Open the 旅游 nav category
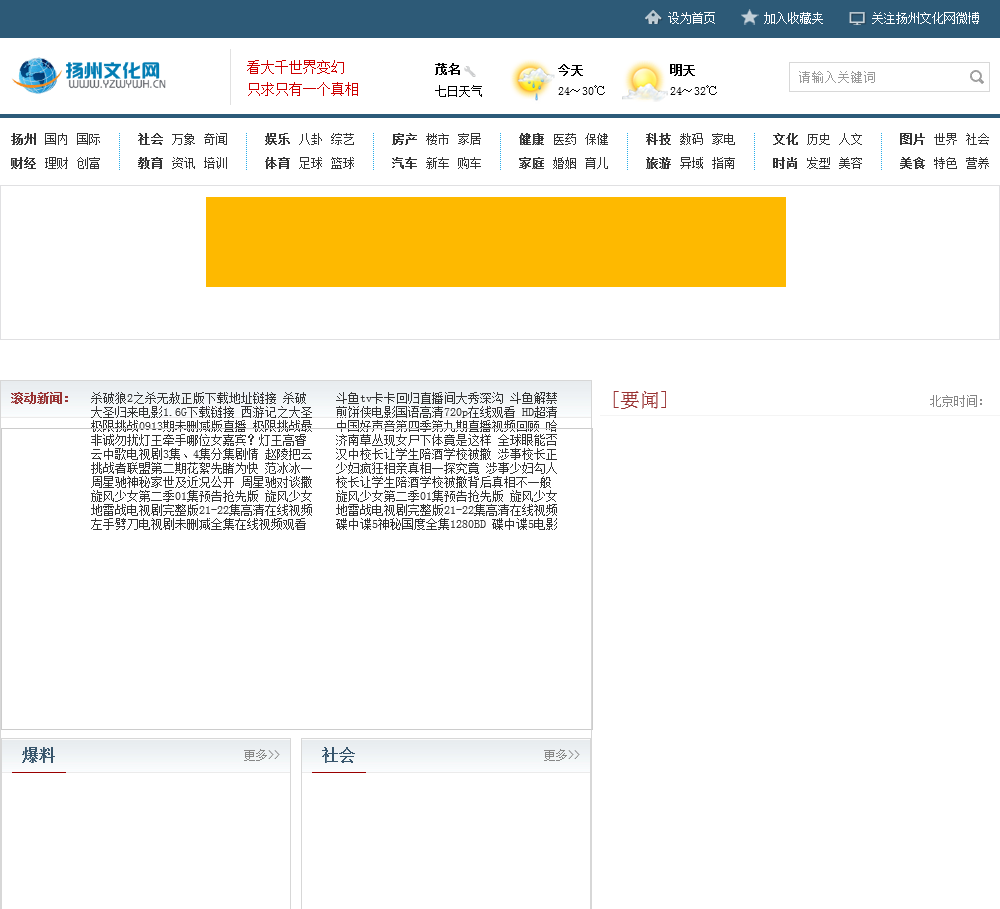Screen dimensions: 1000x909 click(658, 163)
